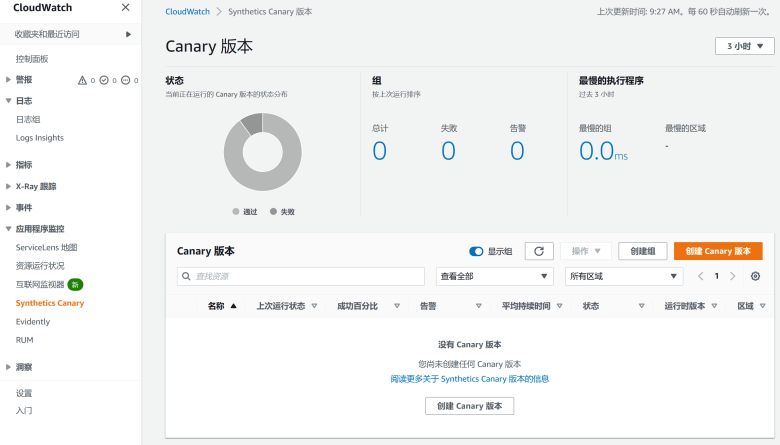Sort by 名称 ascending arrow
Screen dimensions: 780x445
234,306
